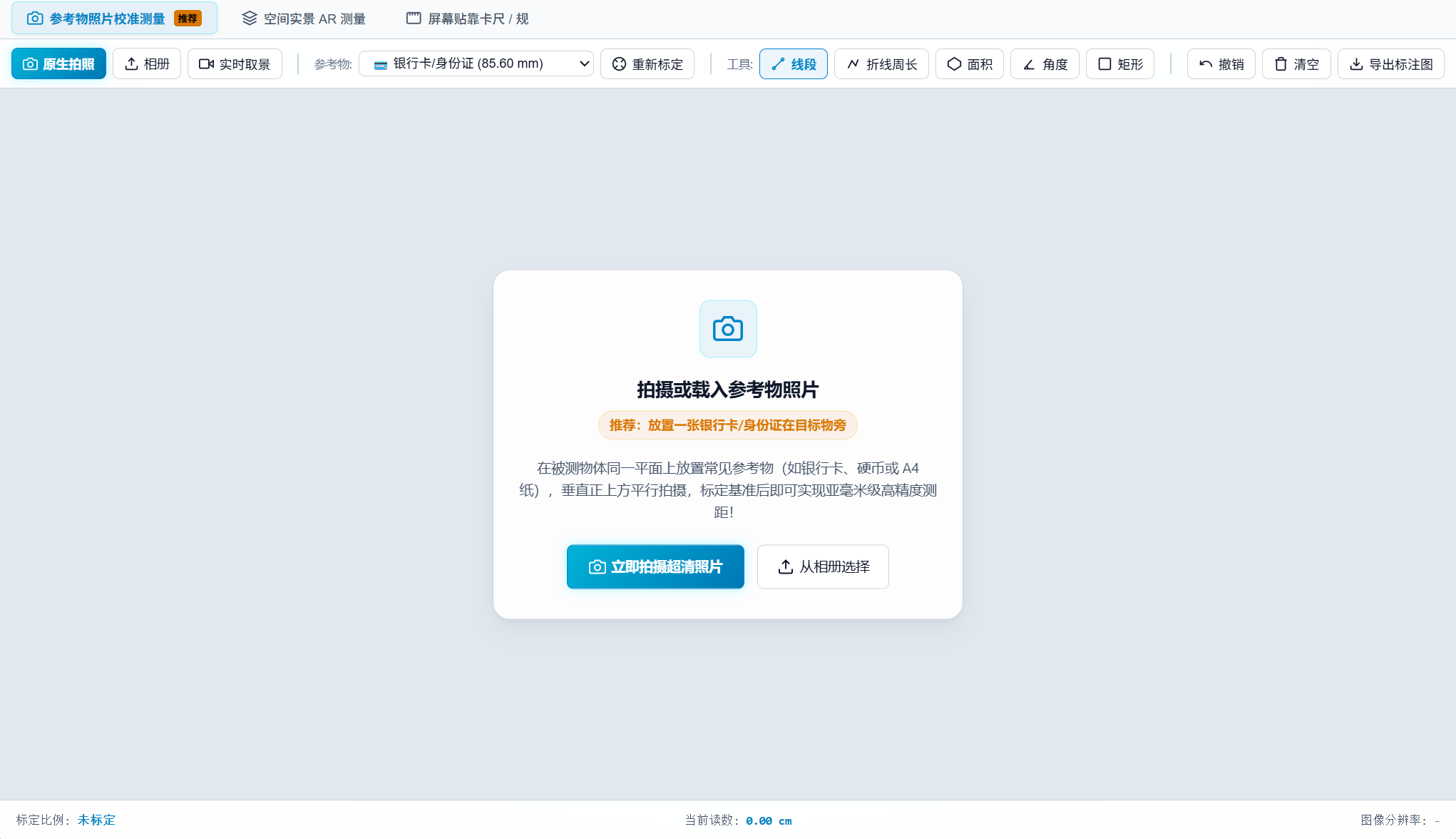Start 实时取景 live video view
Viewport: 1456px width, 839px height.
tap(235, 64)
